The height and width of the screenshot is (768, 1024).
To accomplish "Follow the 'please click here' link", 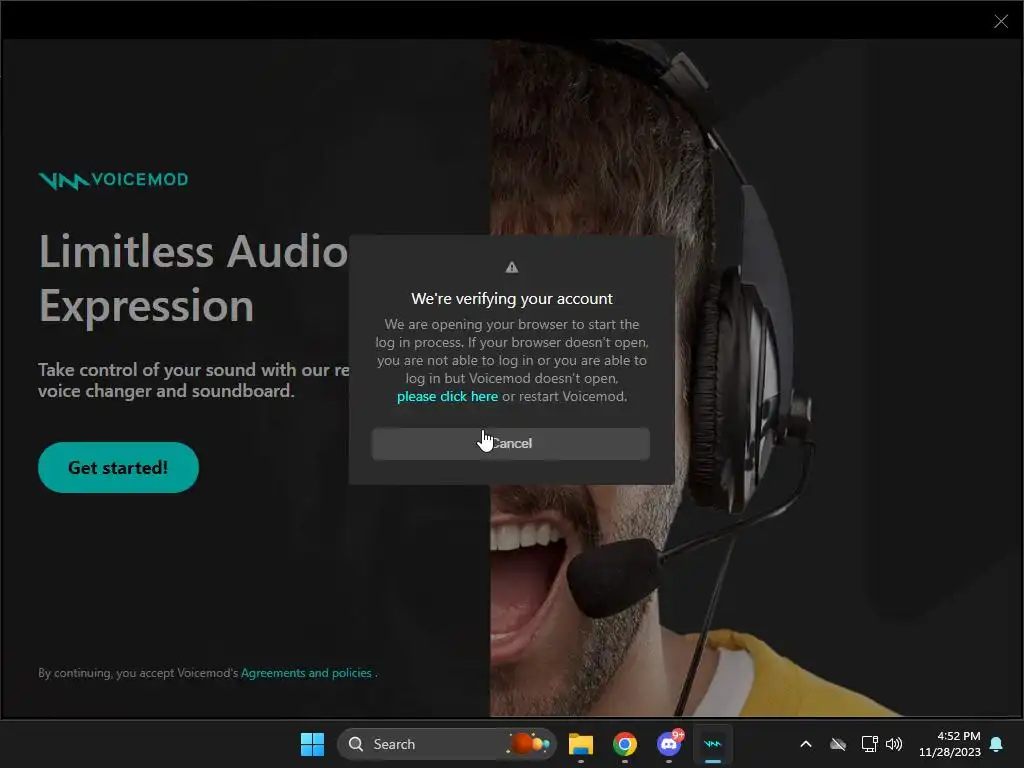I will click(447, 396).
